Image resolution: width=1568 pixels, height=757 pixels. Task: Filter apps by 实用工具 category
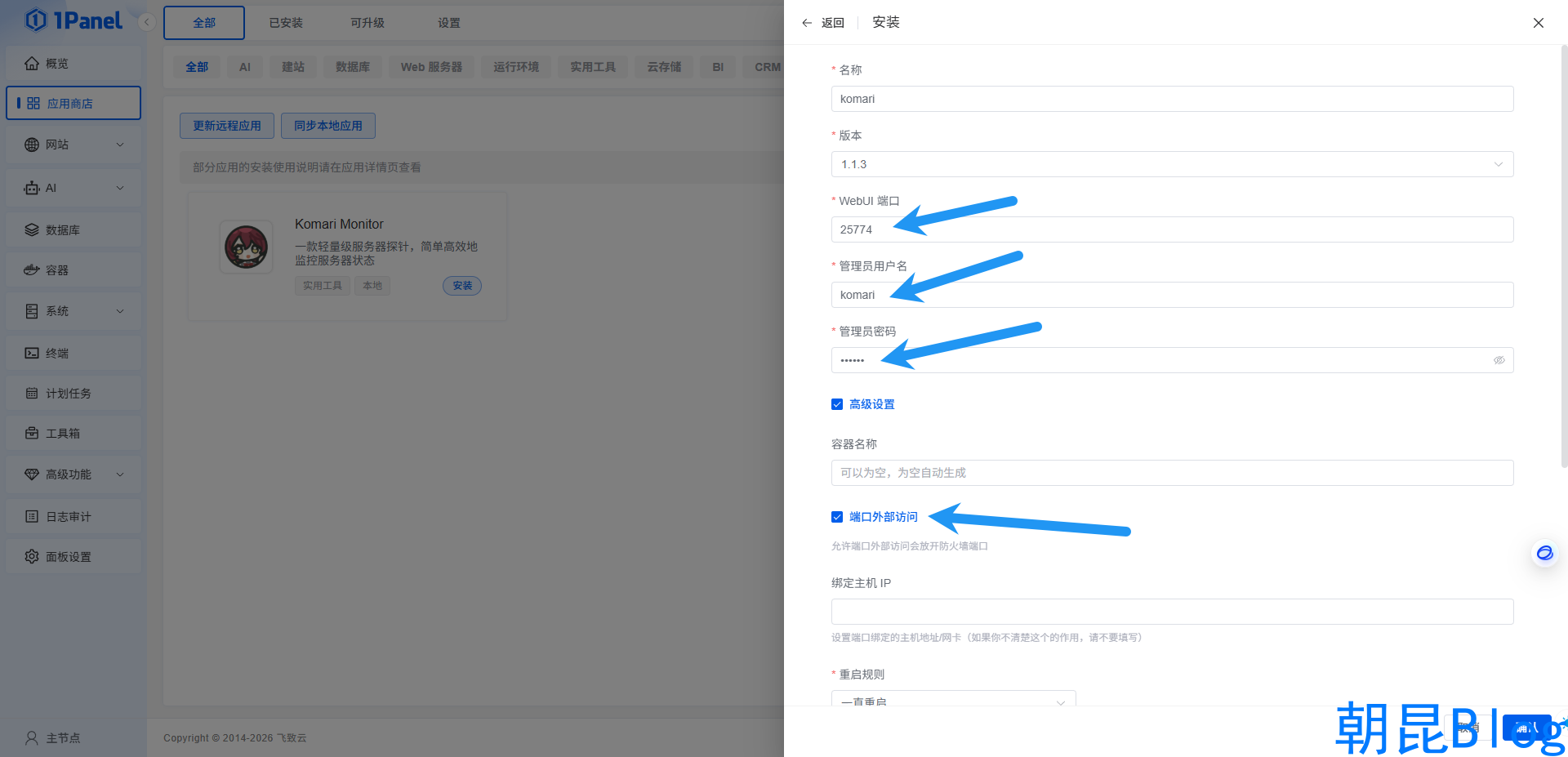click(x=593, y=67)
